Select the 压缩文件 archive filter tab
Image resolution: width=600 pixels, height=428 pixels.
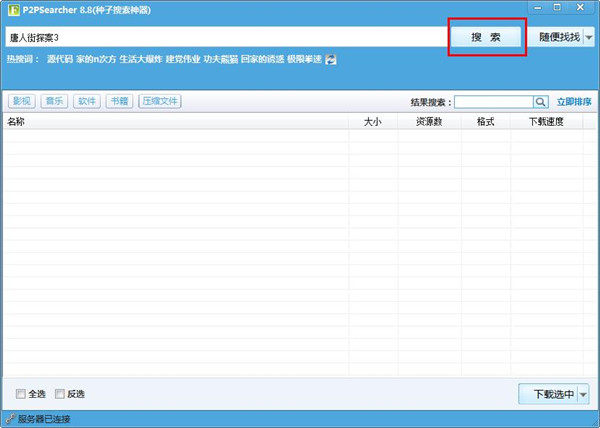[x=160, y=102]
